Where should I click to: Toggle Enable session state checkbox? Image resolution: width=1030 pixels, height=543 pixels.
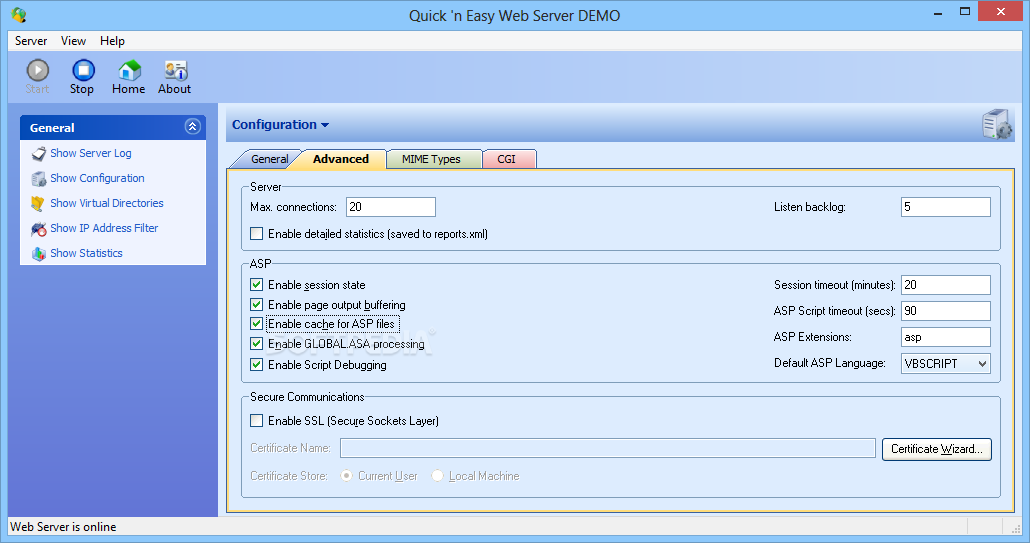point(257,285)
